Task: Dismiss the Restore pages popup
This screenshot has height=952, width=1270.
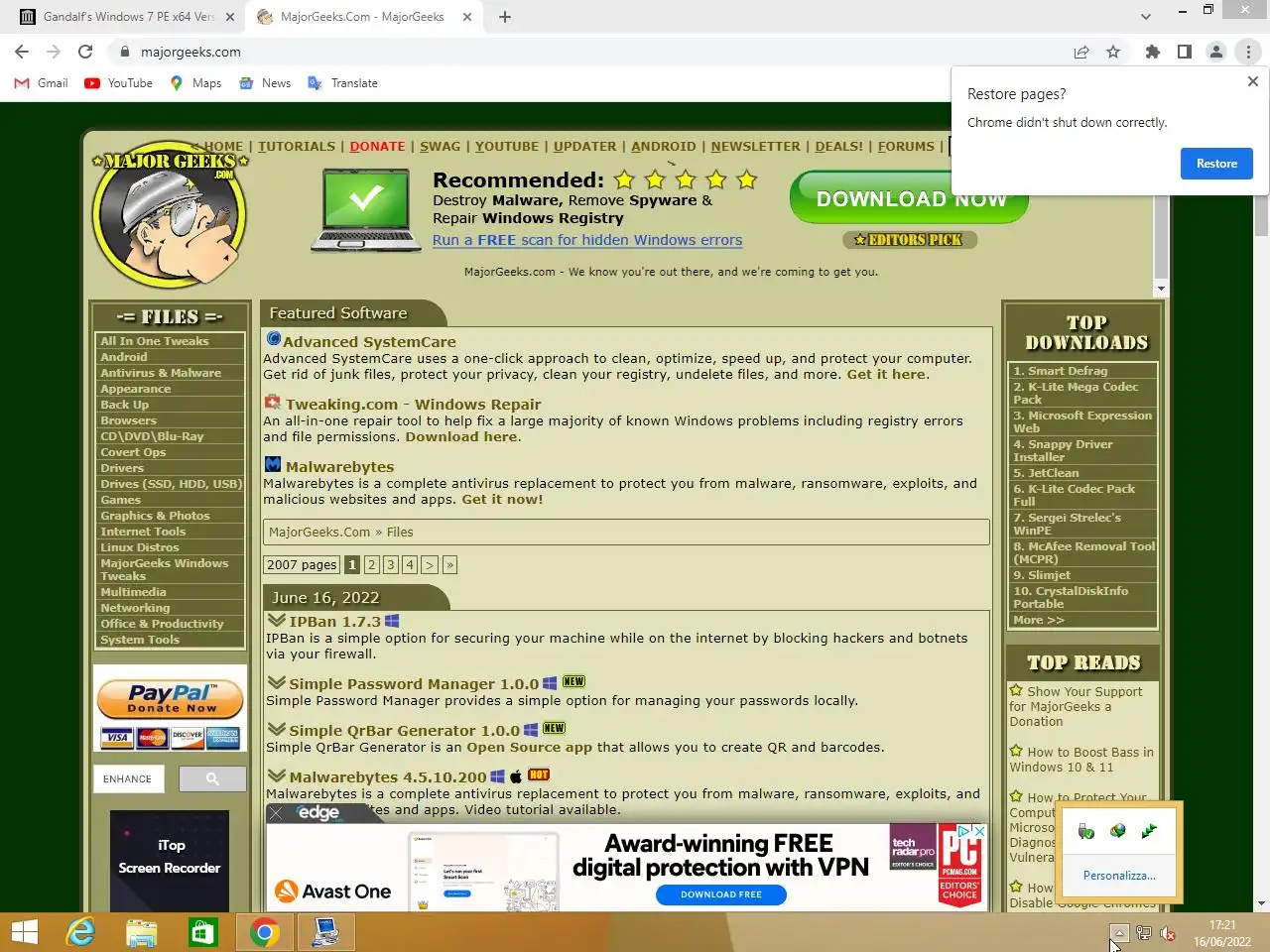Action: click(x=1252, y=81)
